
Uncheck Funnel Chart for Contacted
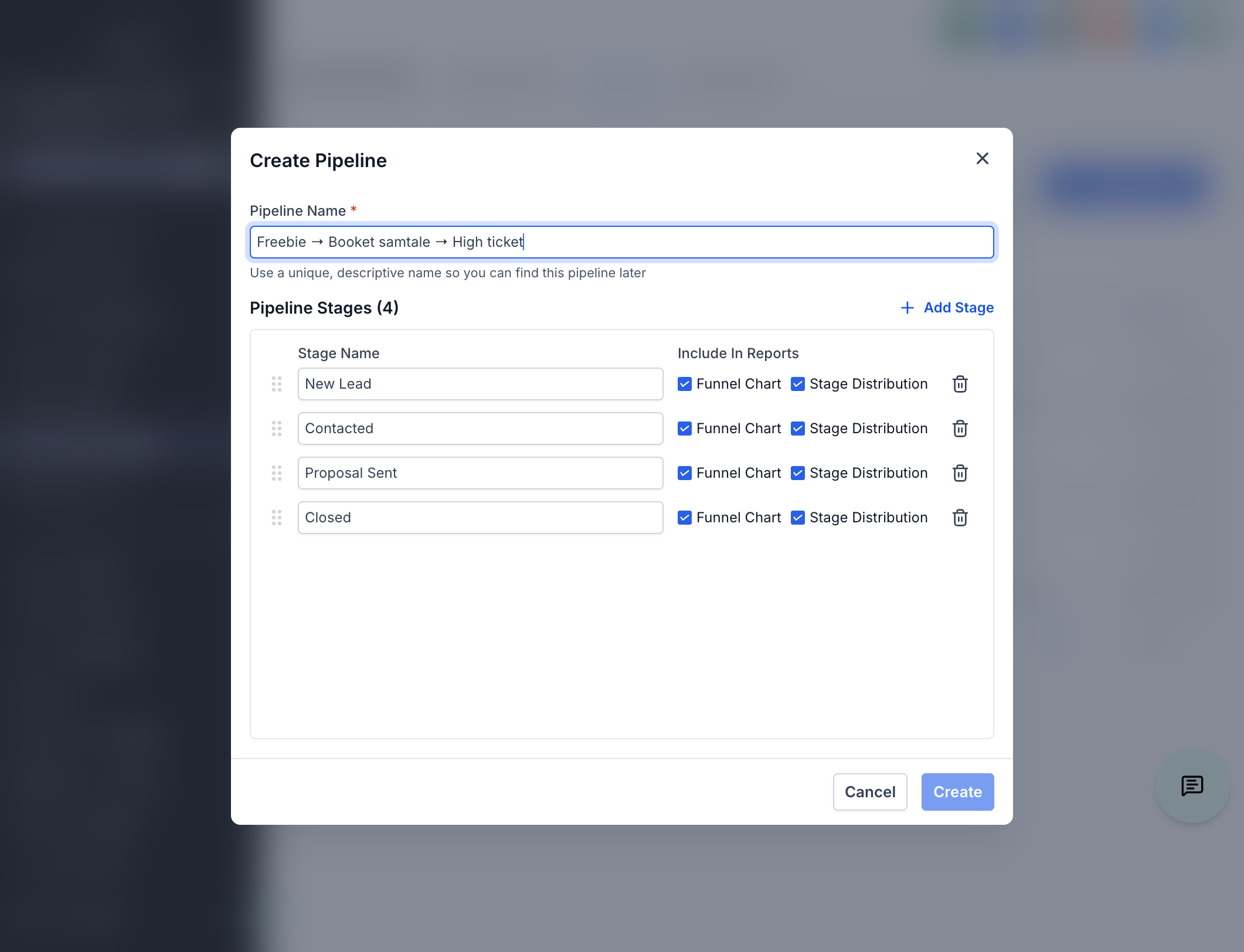coord(684,429)
